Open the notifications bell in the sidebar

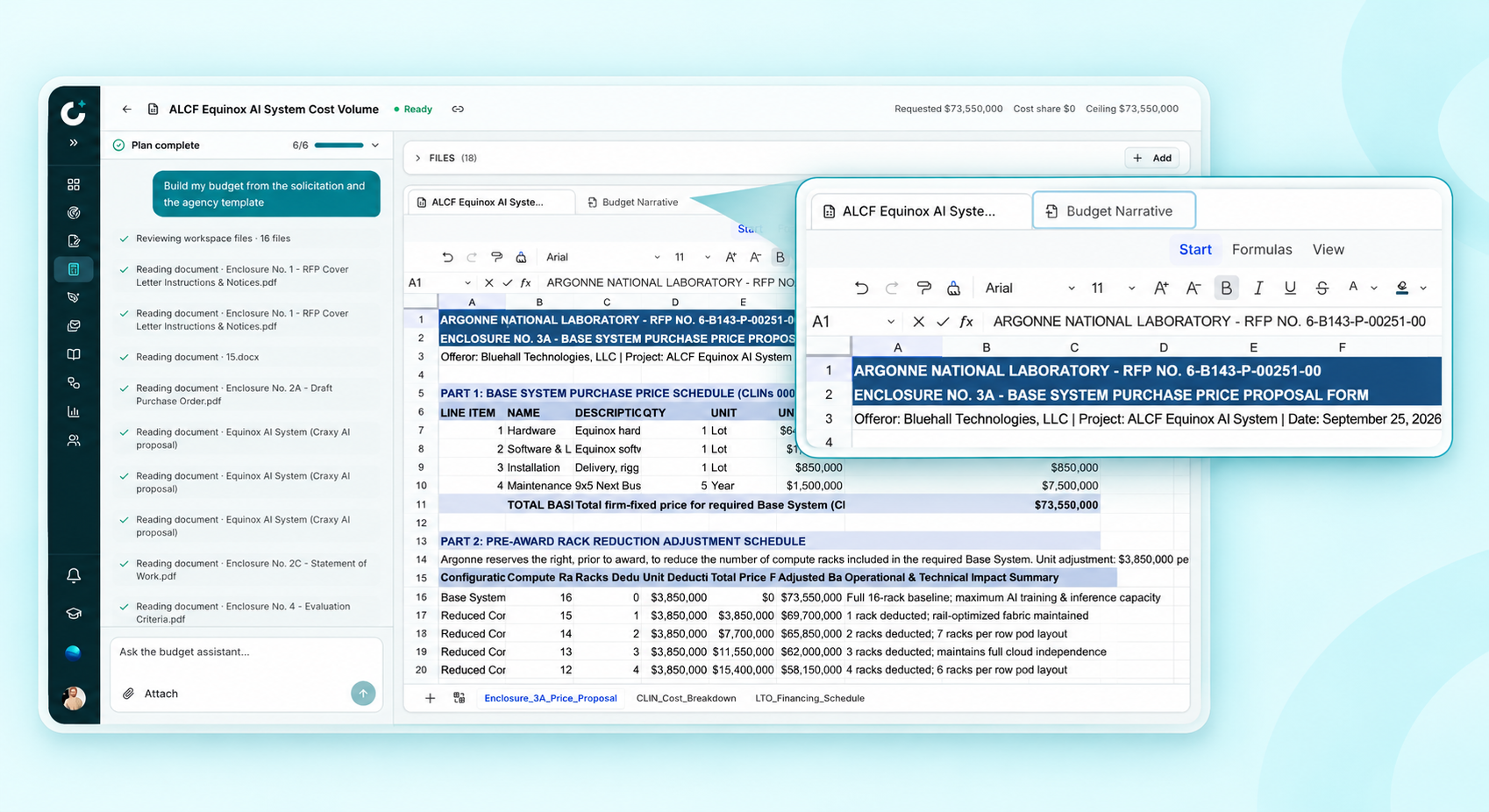point(74,575)
